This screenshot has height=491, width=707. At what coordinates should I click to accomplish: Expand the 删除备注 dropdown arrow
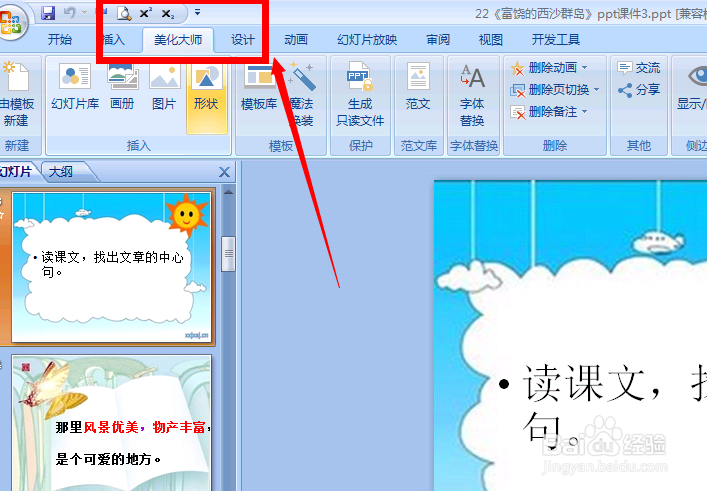(584, 111)
